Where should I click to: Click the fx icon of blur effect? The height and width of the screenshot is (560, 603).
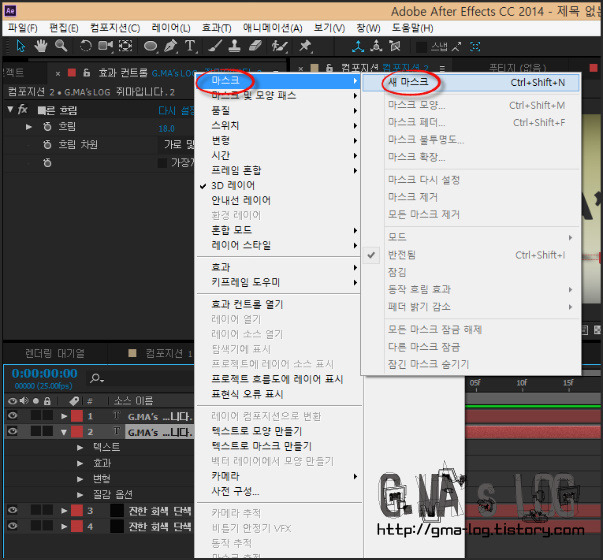[x=23, y=110]
